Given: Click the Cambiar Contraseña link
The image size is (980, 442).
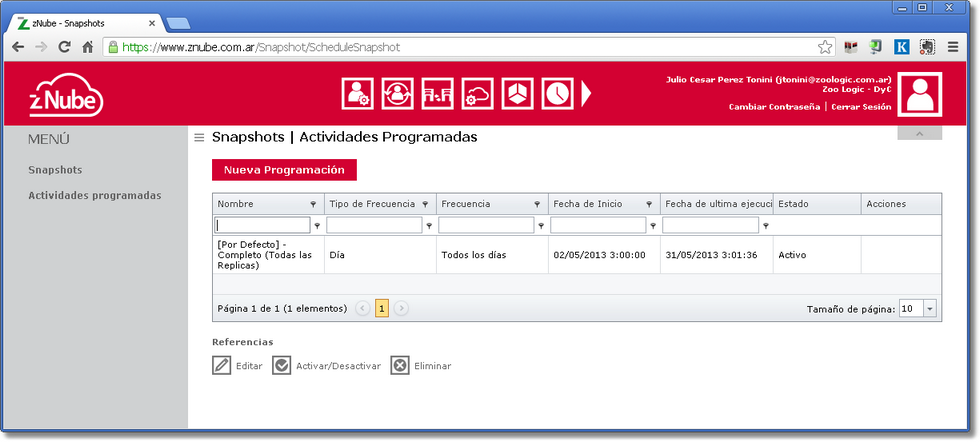Looking at the screenshot, I should [775, 106].
